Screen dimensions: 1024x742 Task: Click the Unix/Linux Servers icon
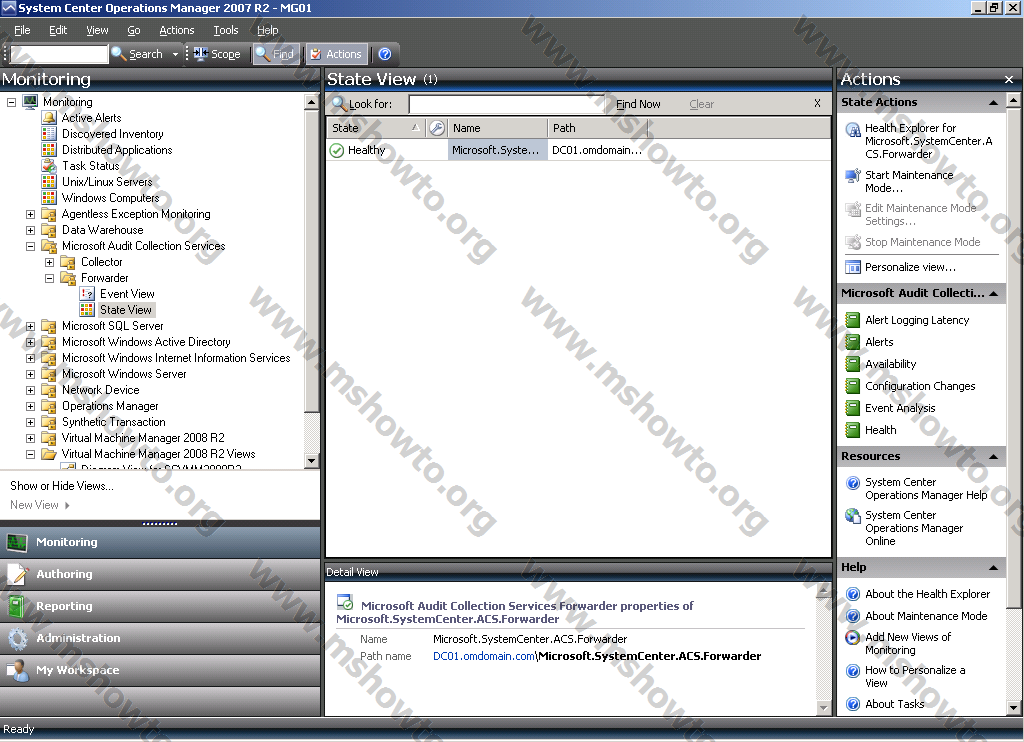[x=49, y=182]
